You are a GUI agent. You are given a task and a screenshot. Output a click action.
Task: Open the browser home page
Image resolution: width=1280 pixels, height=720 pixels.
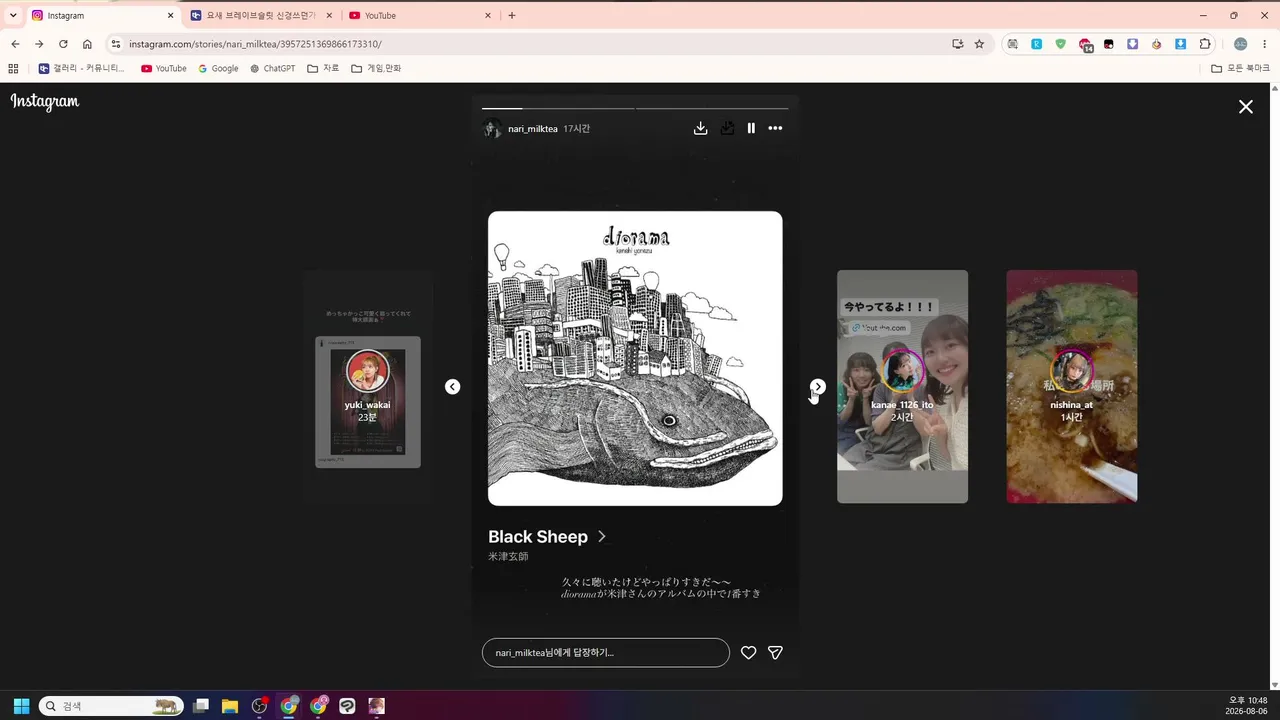point(87,44)
